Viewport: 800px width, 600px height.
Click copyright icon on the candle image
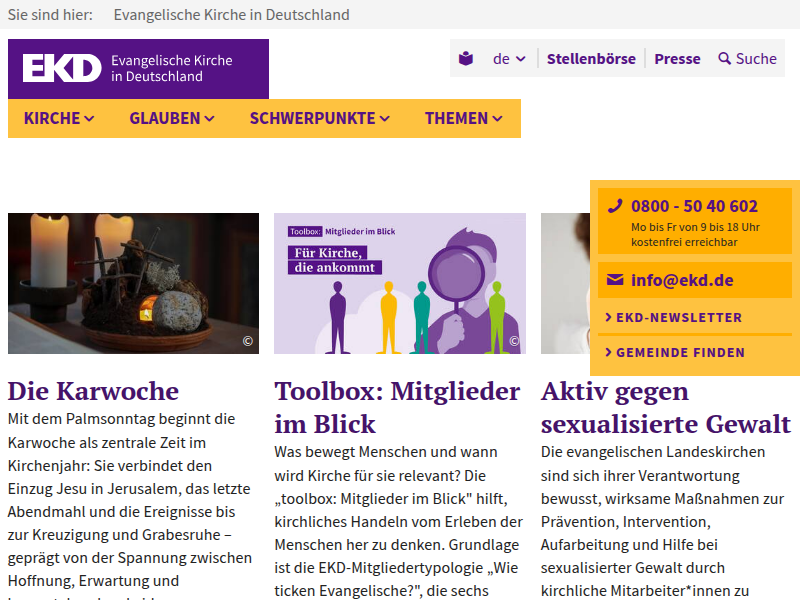[x=248, y=342]
